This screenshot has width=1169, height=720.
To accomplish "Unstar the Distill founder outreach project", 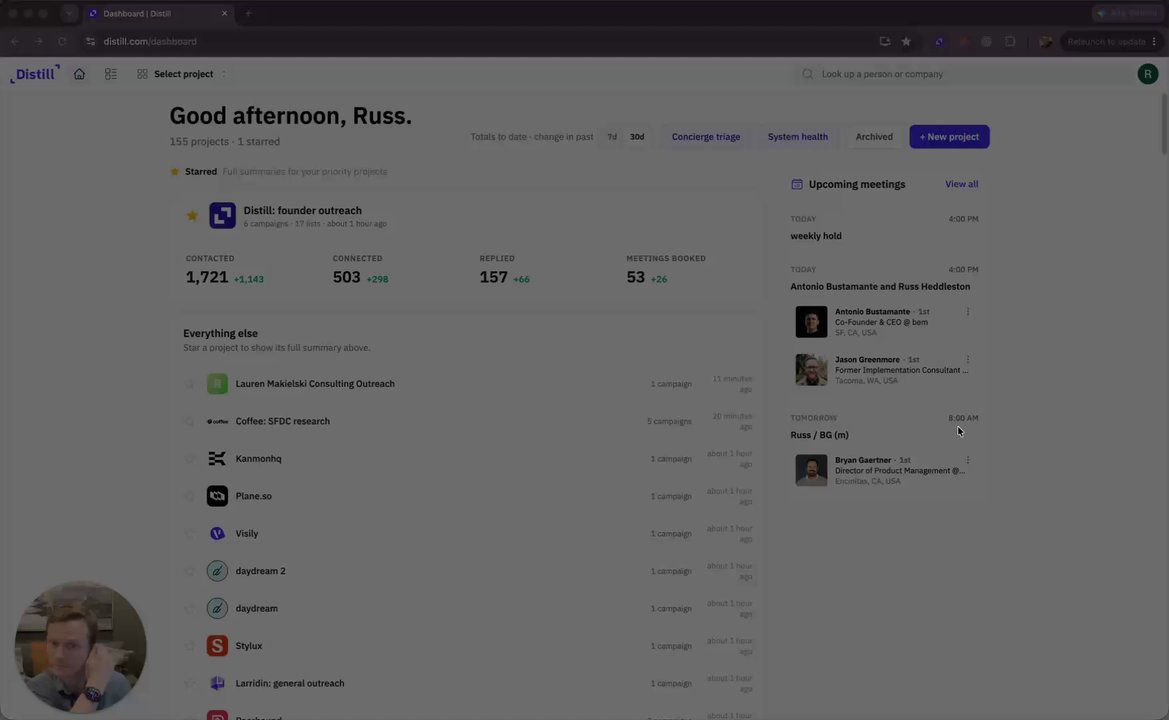I will pyautogui.click(x=192, y=215).
